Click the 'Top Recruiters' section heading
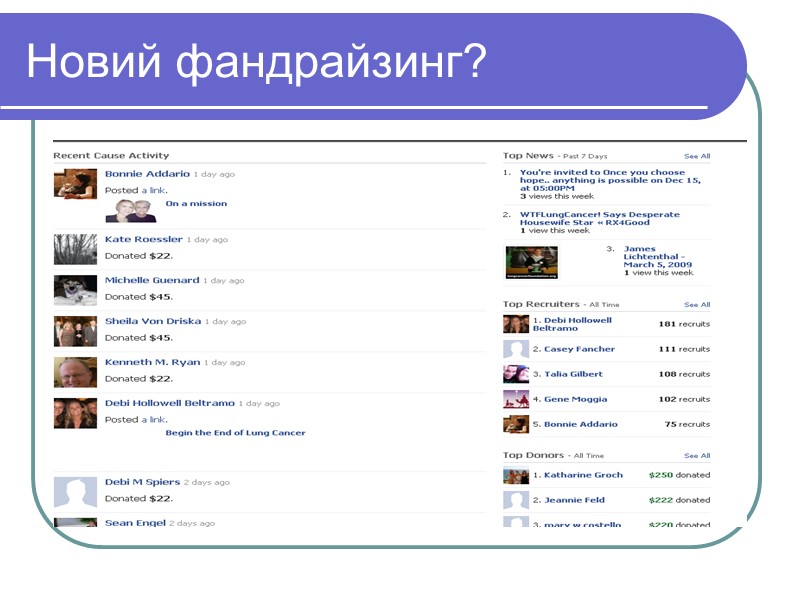Image resolution: width=800 pixels, height=600 pixels. pyautogui.click(x=541, y=304)
